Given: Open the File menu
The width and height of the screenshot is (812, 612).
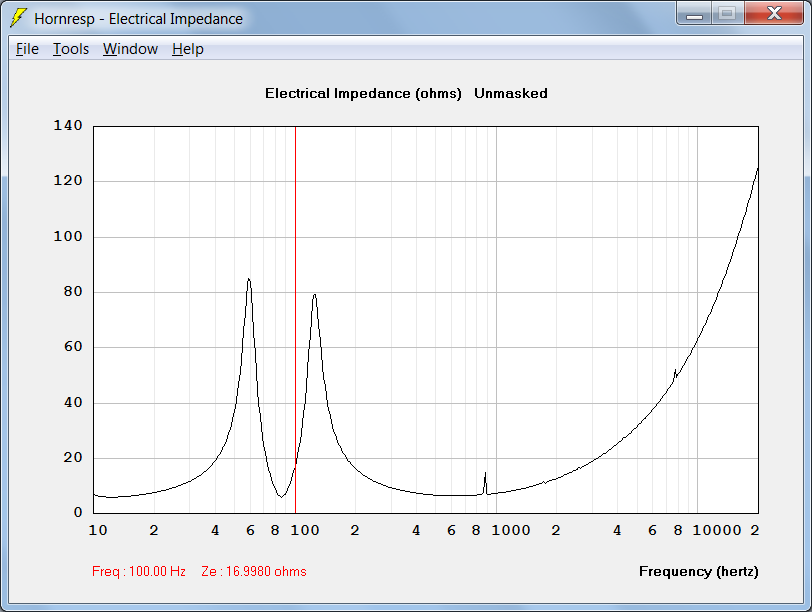Looking at the screenshot, I should point(27,49).
